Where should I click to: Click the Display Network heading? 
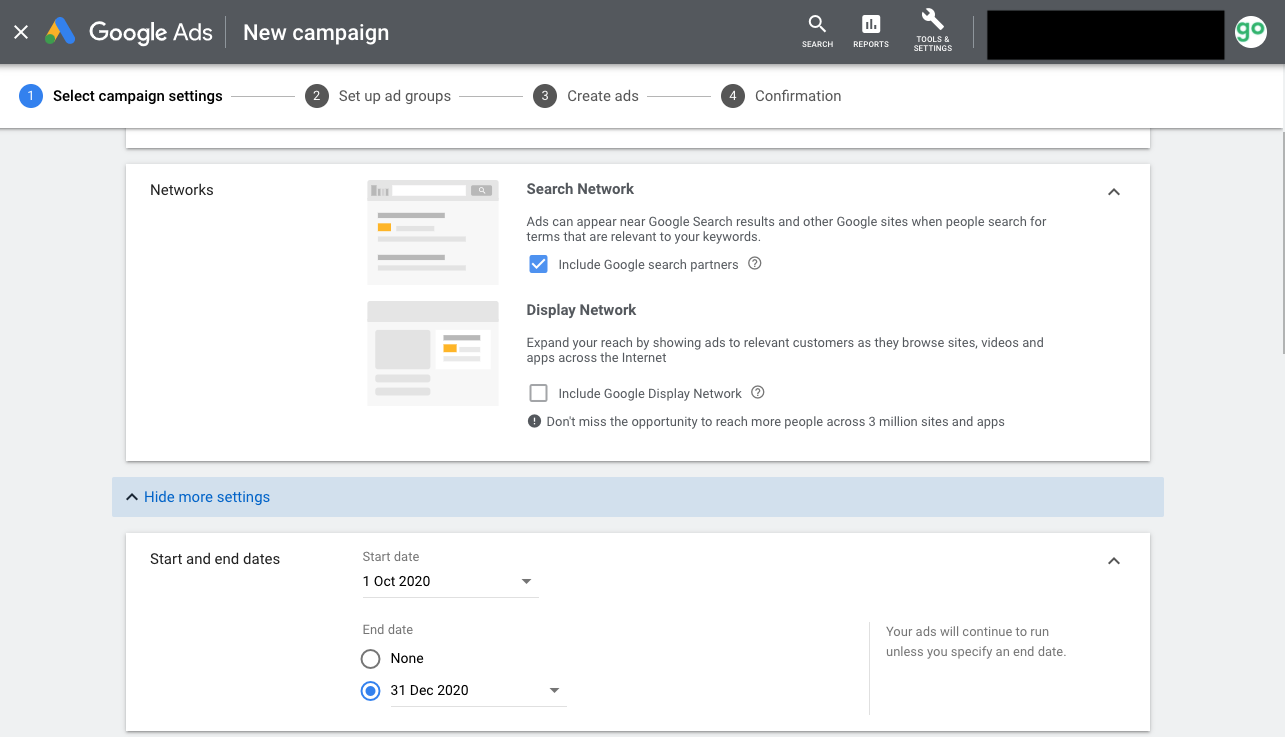pyautogui.click(x=582, y=310)
